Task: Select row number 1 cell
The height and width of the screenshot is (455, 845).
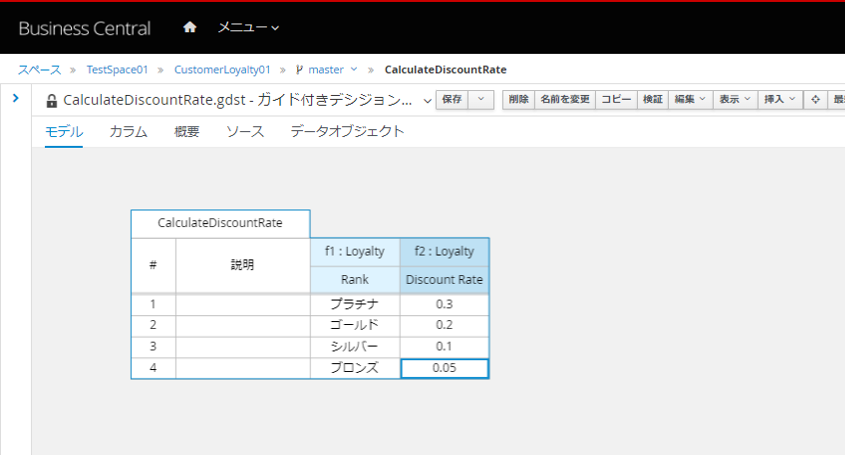Action: [153, 305]
